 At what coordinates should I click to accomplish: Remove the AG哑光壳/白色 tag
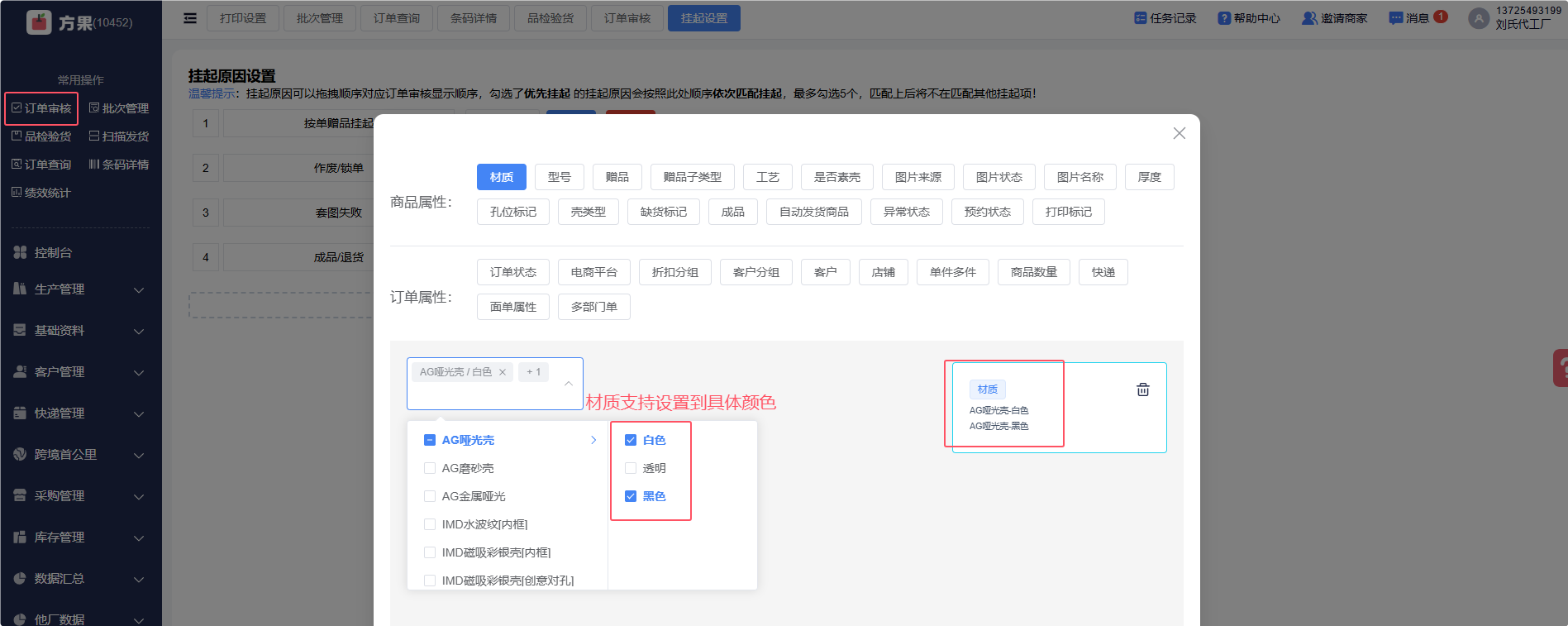503,372
